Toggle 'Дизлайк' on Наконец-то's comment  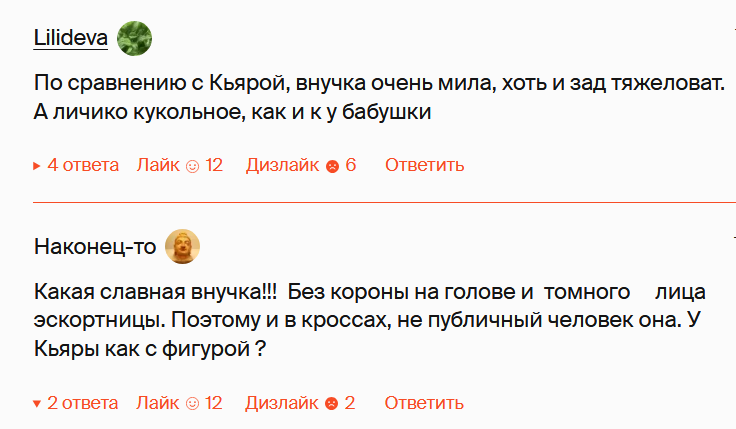tap(281, 404)
